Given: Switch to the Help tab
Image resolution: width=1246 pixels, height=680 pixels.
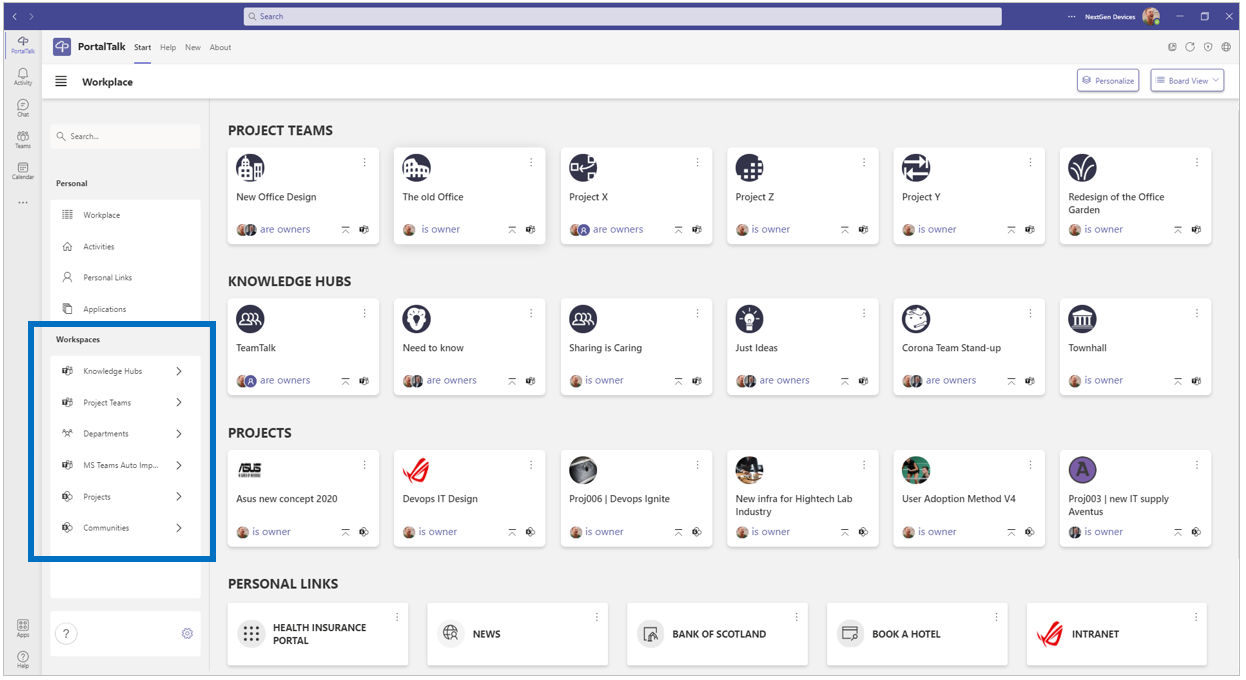Looking at the screenshot, I should [168, 48].
